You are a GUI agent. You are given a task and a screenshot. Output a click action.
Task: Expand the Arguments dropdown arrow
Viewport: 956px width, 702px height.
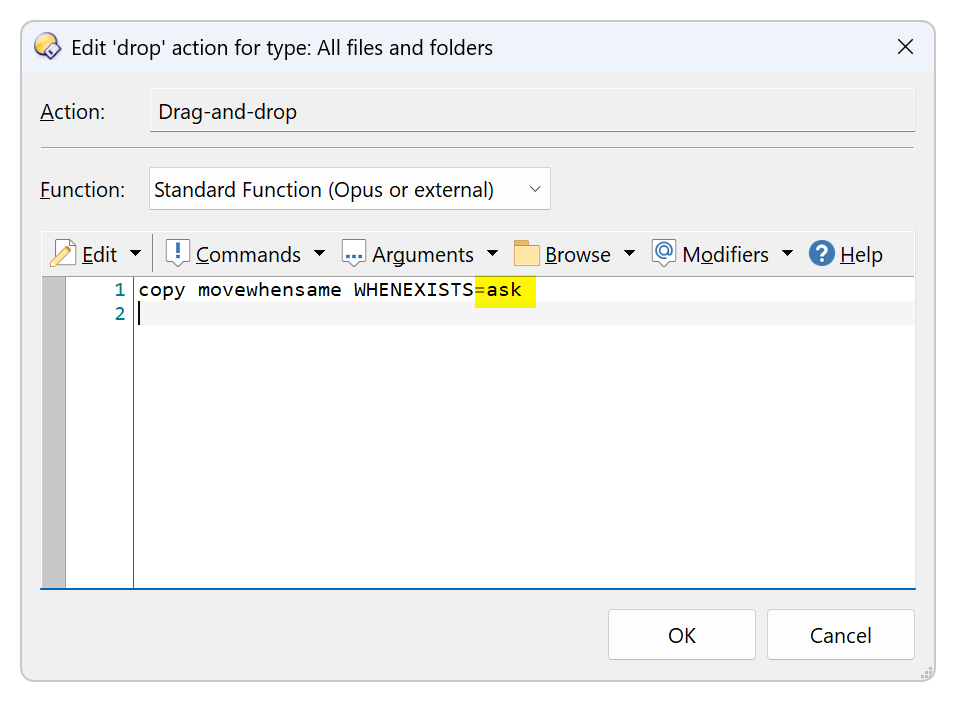pyautogui.click(x=492, y=254)
